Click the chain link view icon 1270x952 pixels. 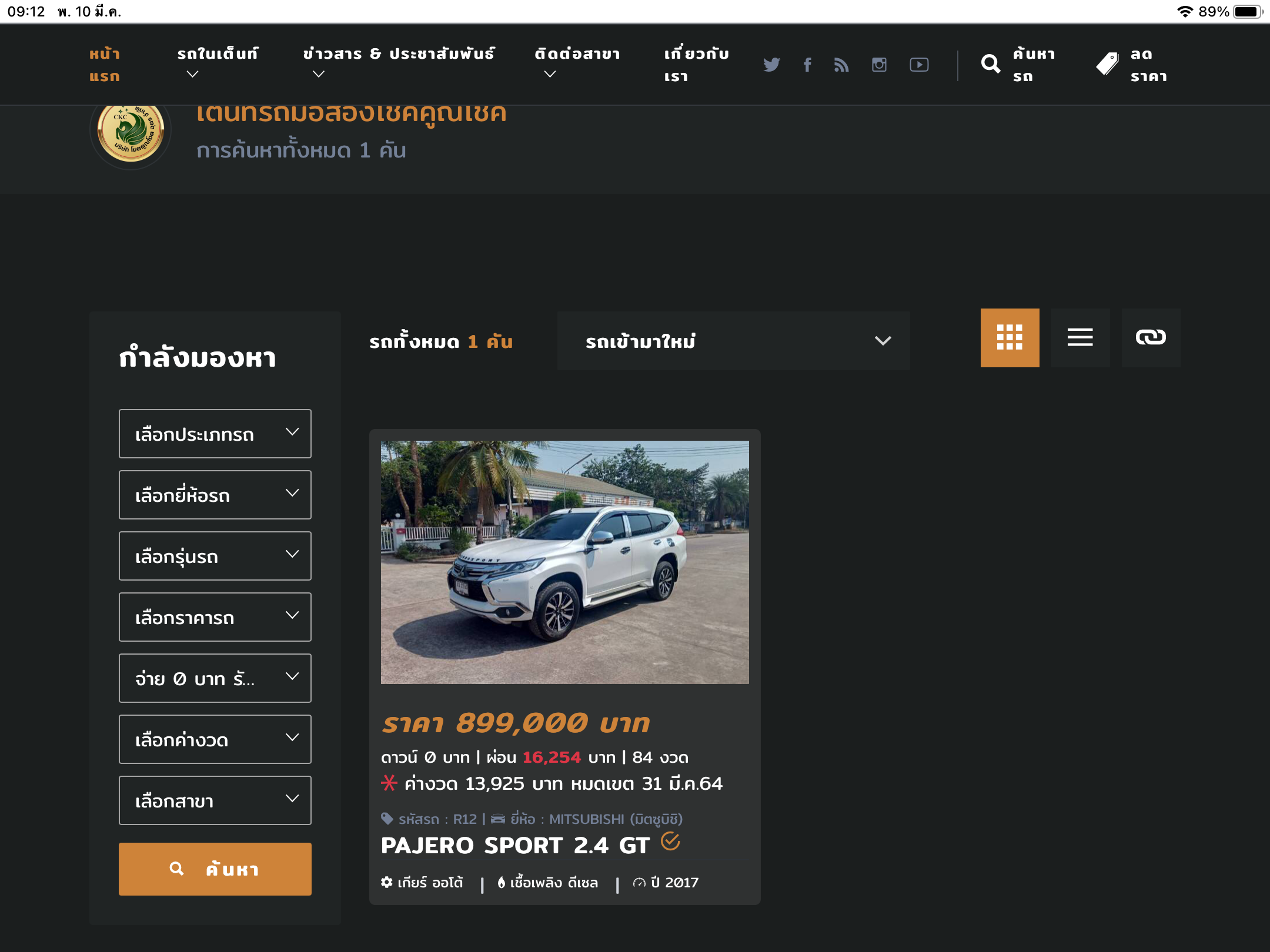pyautogui.click(x=1151, y=338)
